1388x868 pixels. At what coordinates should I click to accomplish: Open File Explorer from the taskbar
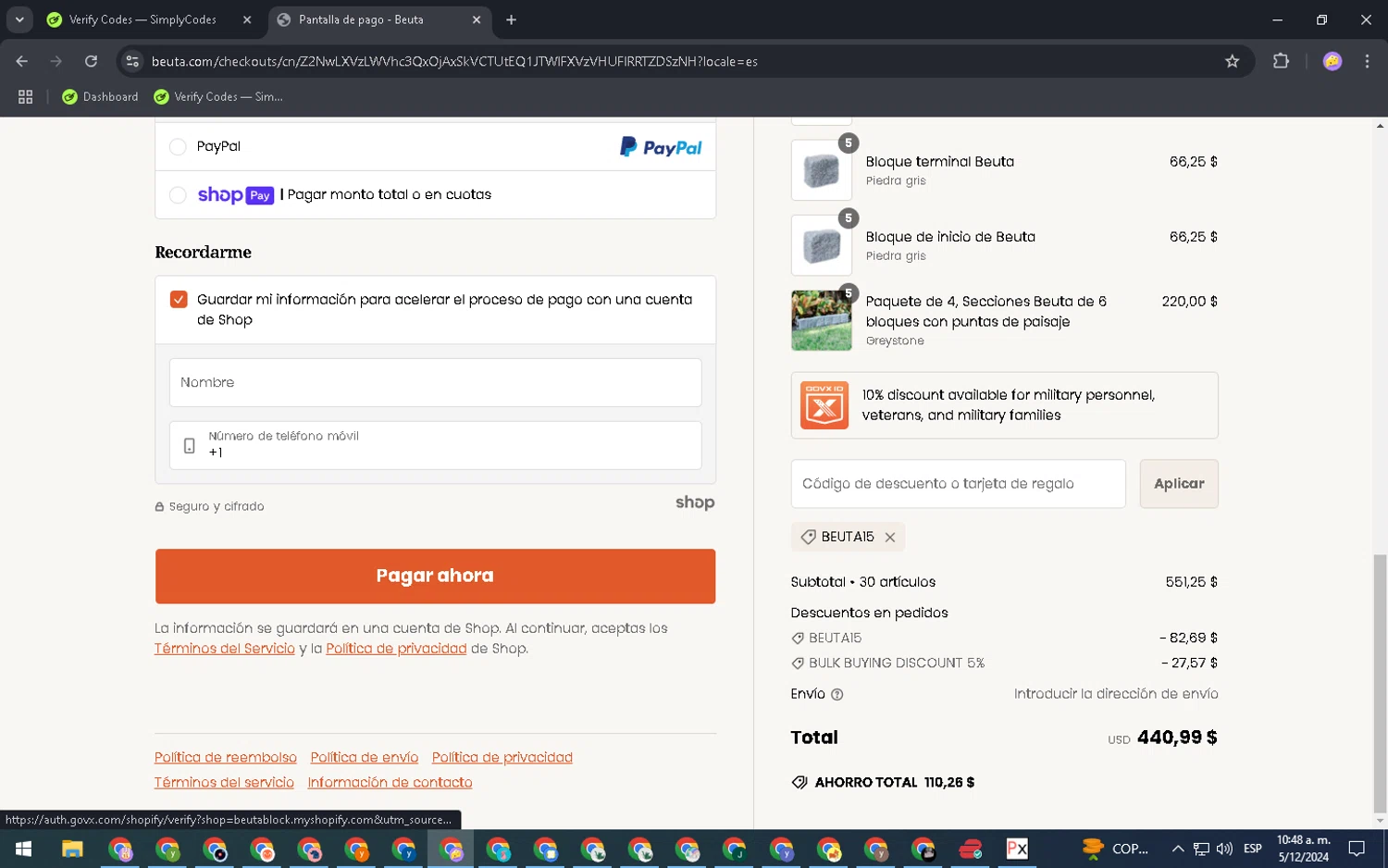click(71, 849)
